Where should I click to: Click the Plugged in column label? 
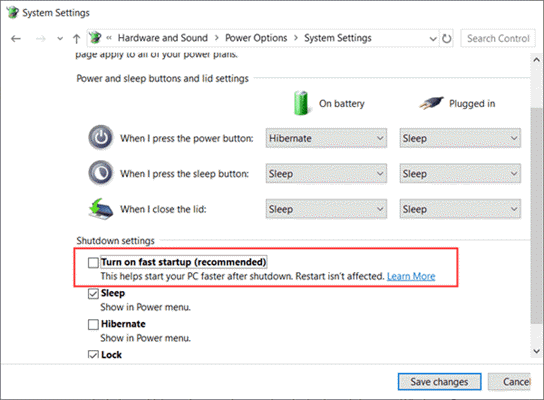(x=472, y=103)
